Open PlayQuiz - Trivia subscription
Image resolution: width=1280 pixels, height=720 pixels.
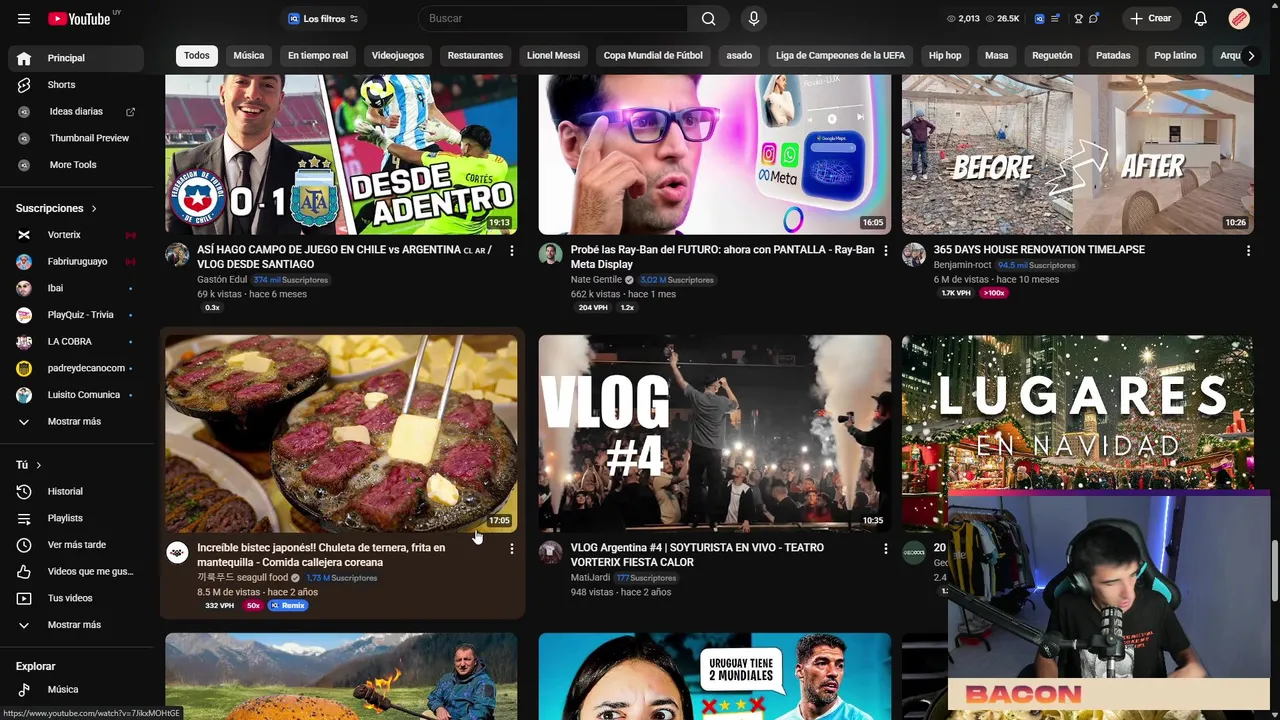pyautogui.click(x=78, y=315)
